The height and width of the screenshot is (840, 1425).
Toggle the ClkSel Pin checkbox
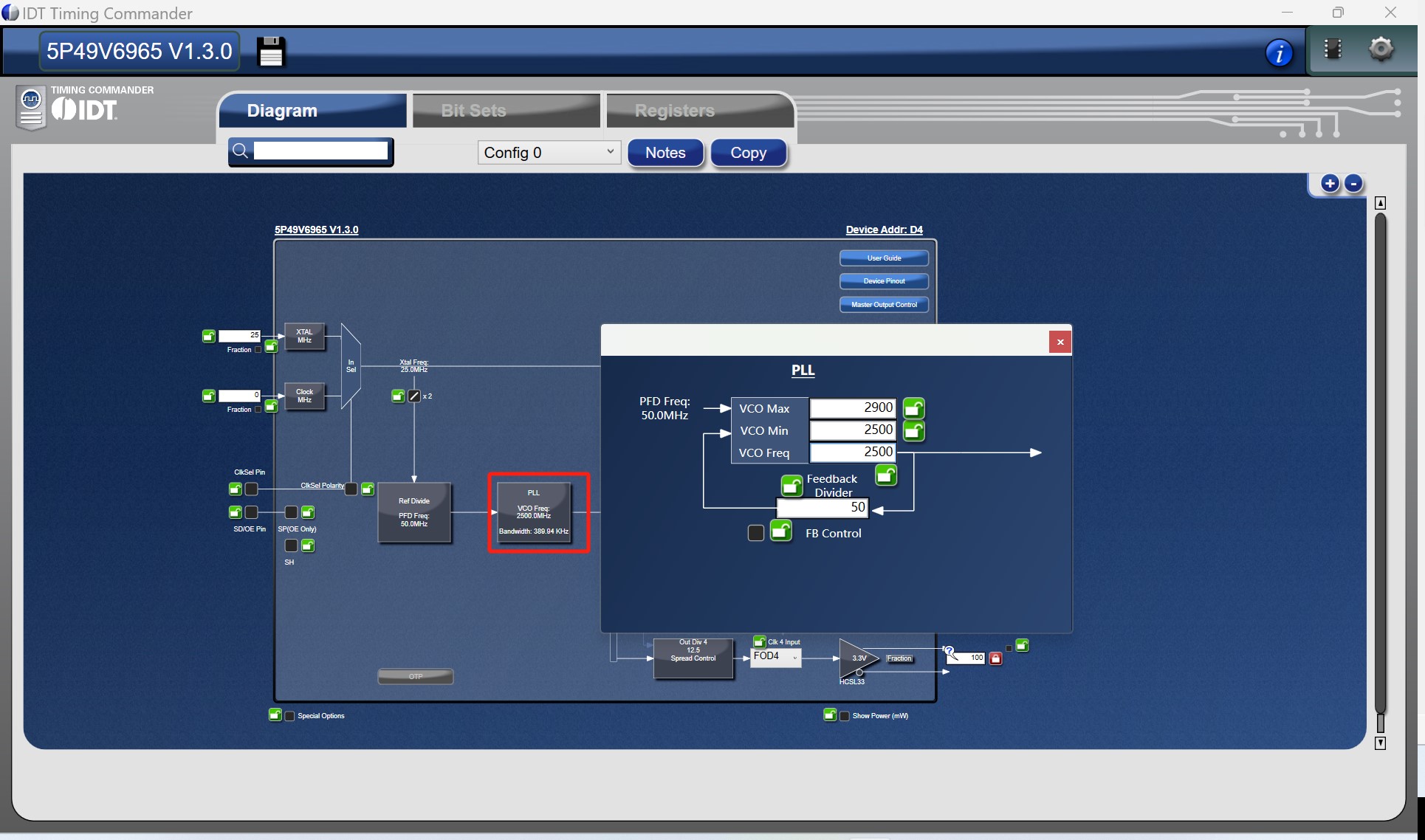point(252,489)
